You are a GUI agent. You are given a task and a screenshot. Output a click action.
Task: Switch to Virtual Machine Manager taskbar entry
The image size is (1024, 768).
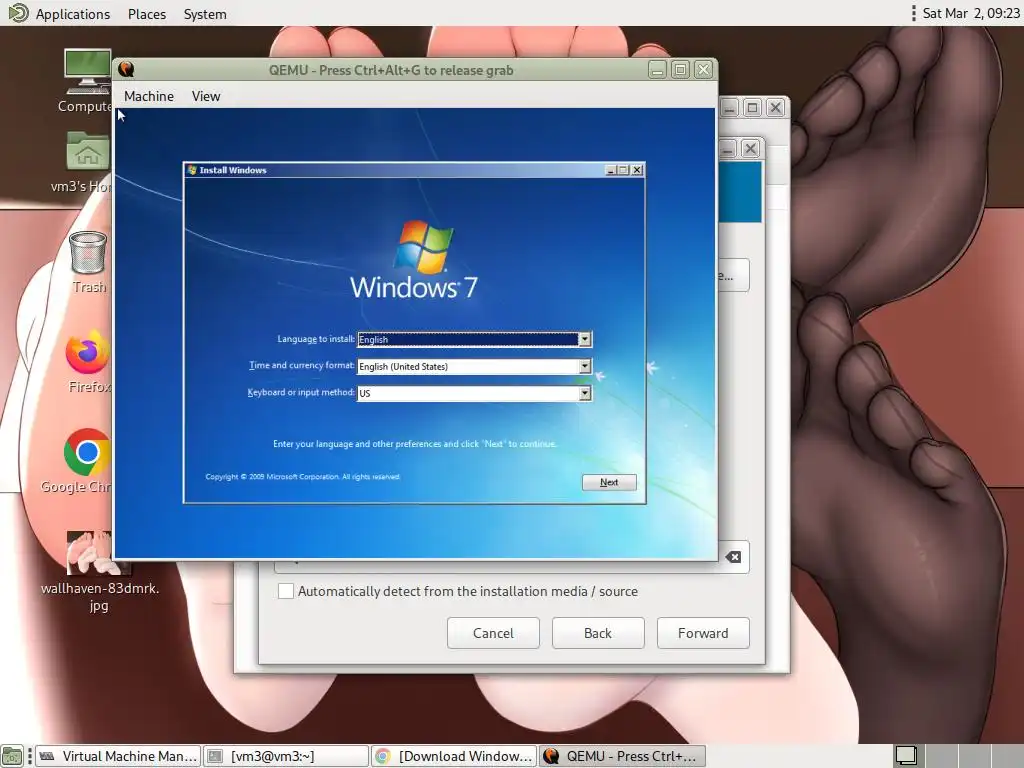point(118,756)
